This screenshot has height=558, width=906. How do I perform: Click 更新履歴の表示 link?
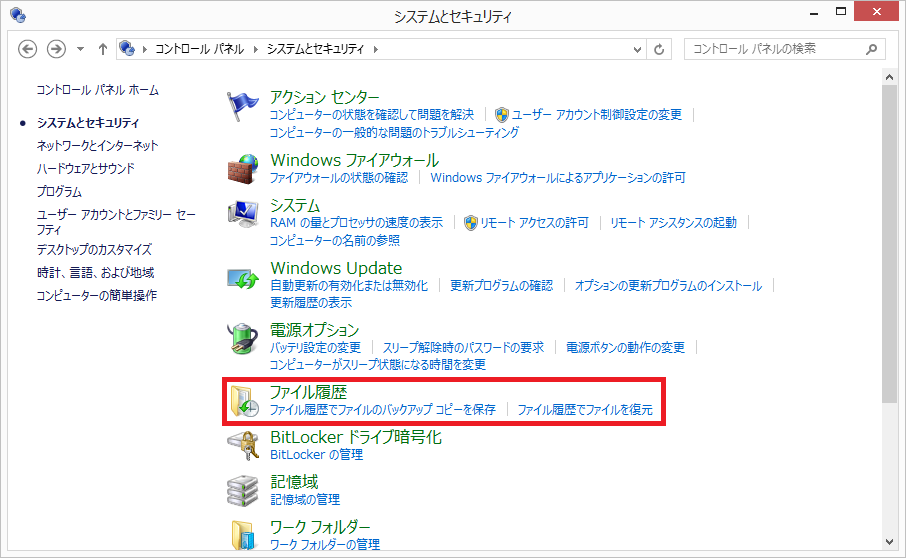click(x=311, y=303)
